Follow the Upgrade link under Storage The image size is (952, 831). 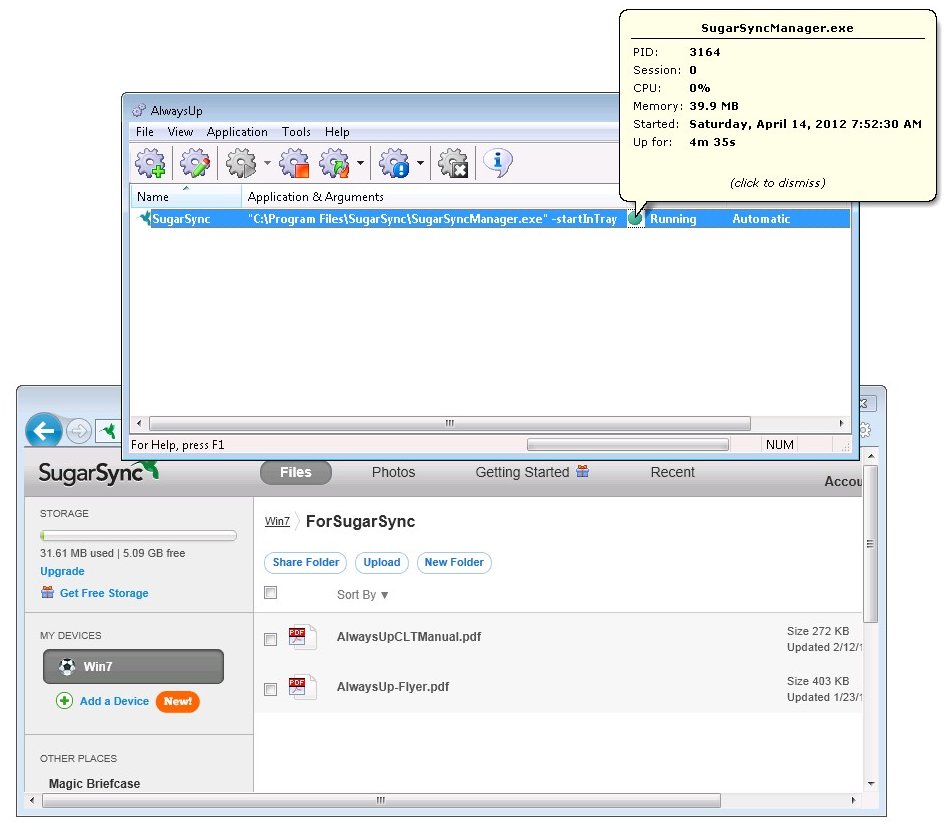pyautogui.click(x=62, y=571)
